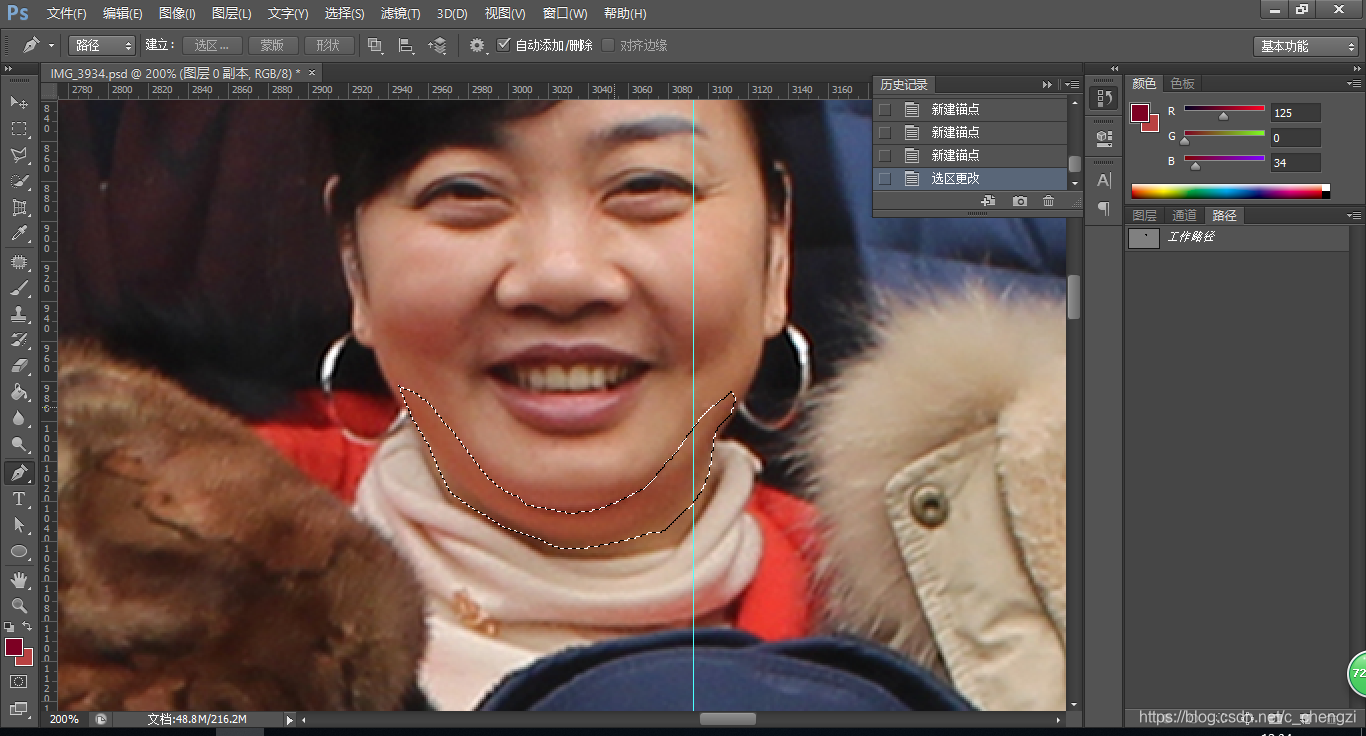Click the 蒙版 button
Screen dimensions: 1366x736
[272, 45]
